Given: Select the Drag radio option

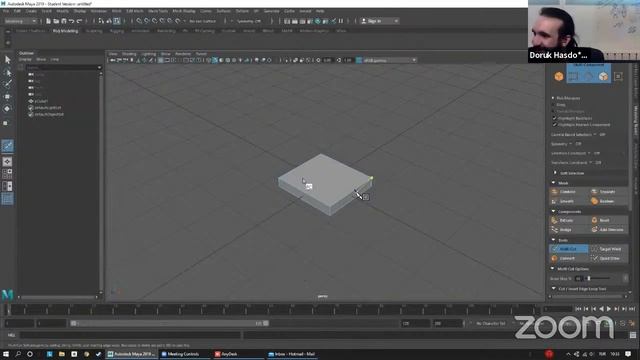Looking at the screenshot, I should tap(553, 105).
